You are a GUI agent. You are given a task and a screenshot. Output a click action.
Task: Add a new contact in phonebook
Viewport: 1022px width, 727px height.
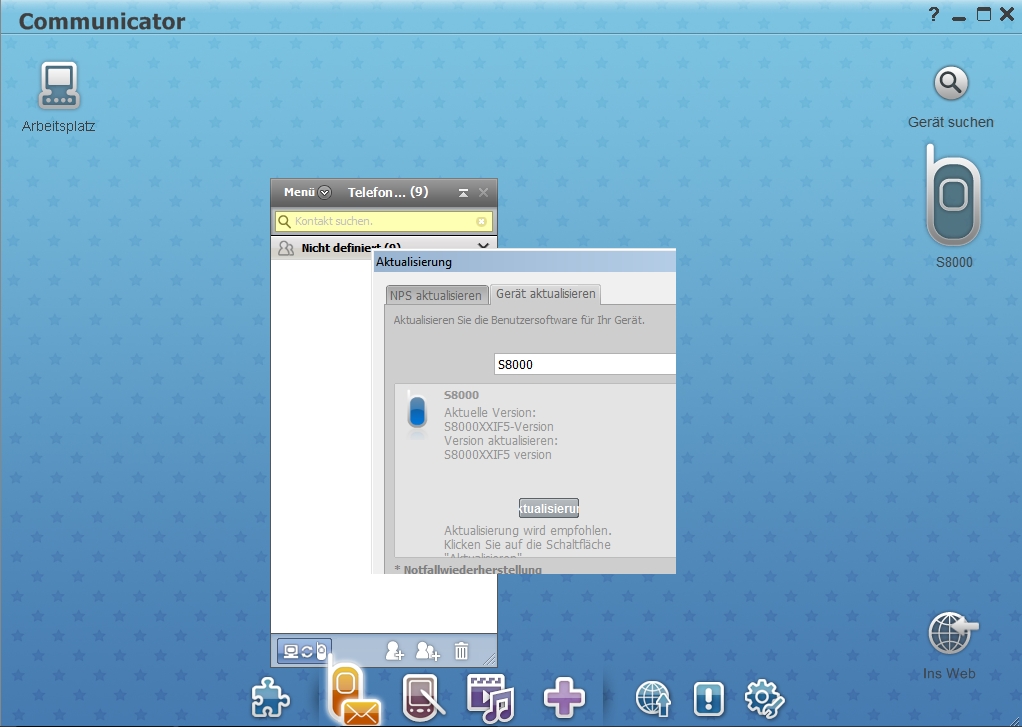(x=394, y=651)
